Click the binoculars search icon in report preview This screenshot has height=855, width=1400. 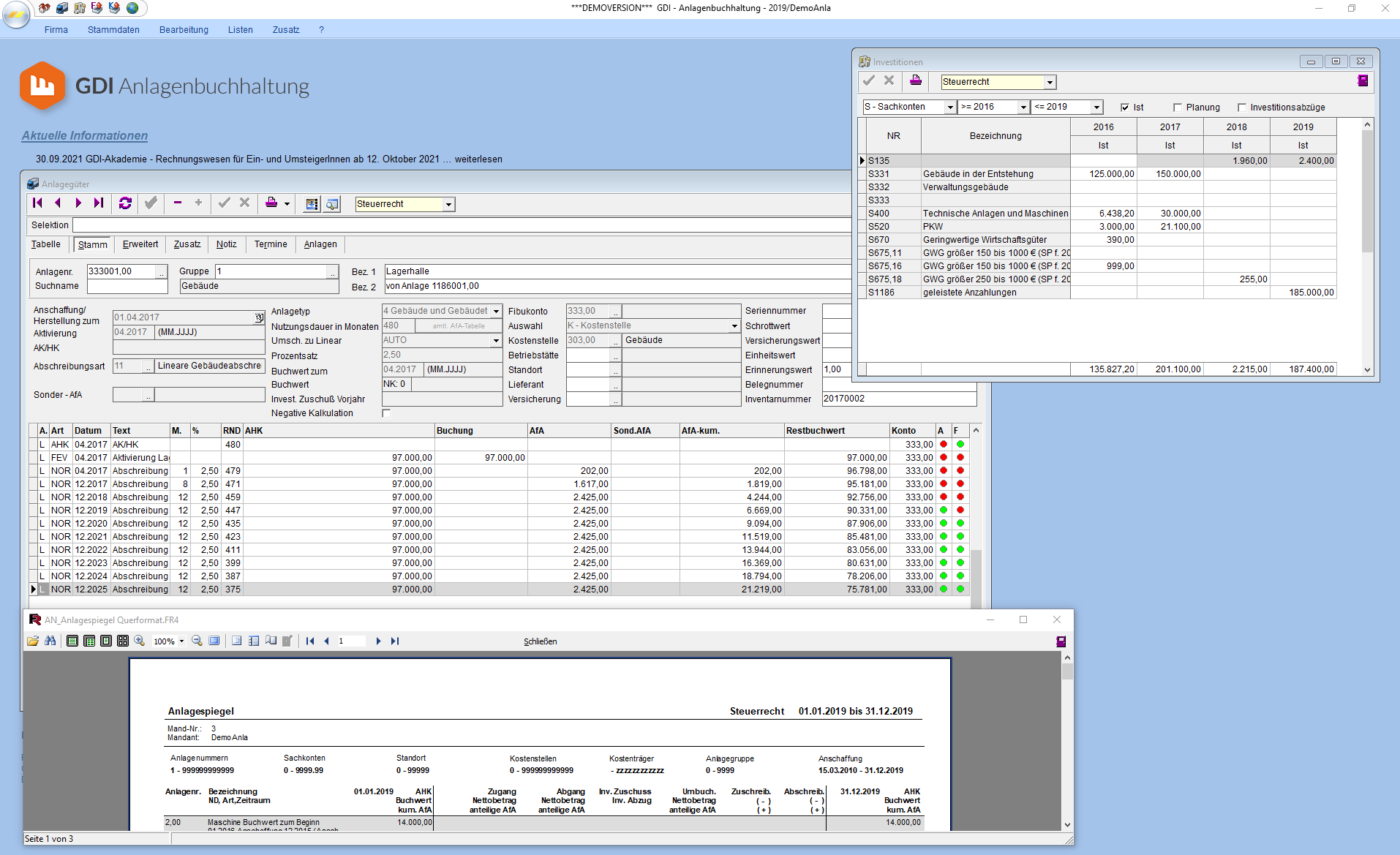[x=50, y=641]
